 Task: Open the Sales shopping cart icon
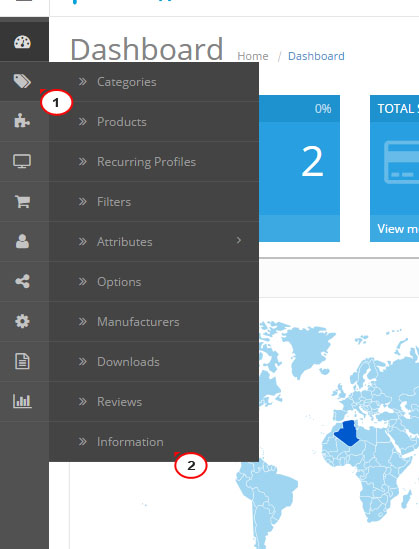click(22, 201)
